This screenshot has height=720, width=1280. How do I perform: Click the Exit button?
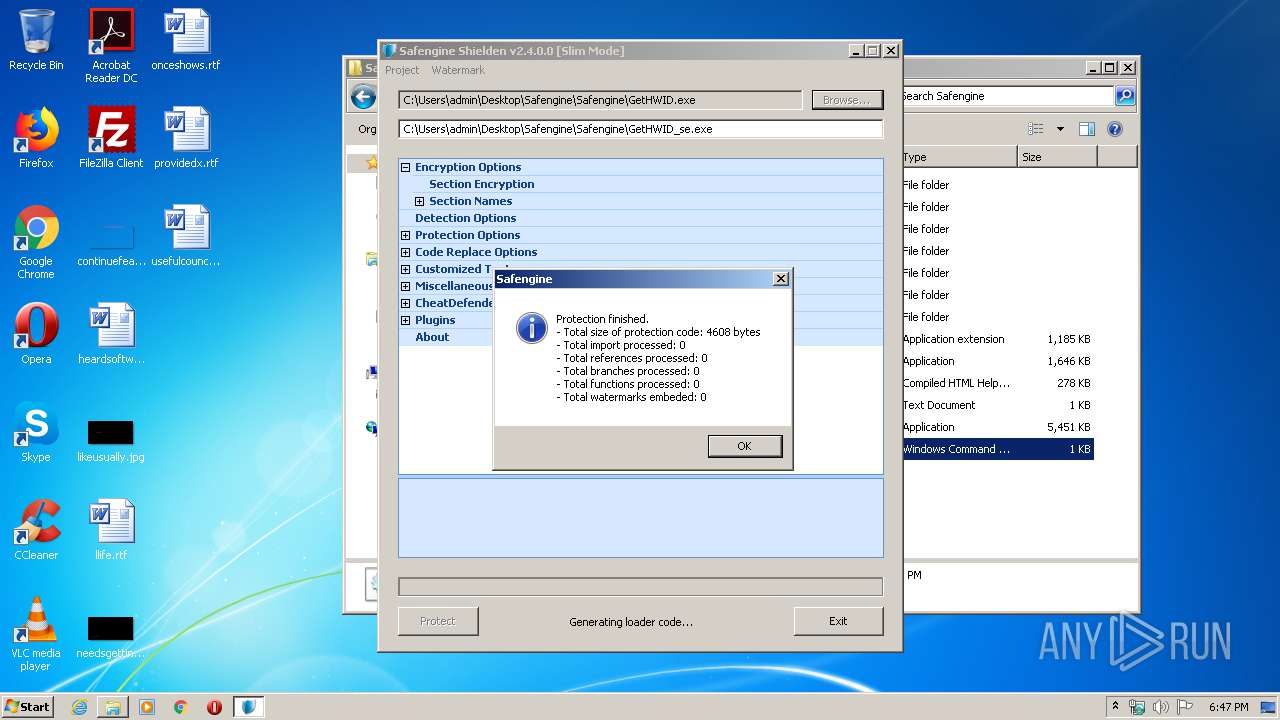[x=838, y=621]
